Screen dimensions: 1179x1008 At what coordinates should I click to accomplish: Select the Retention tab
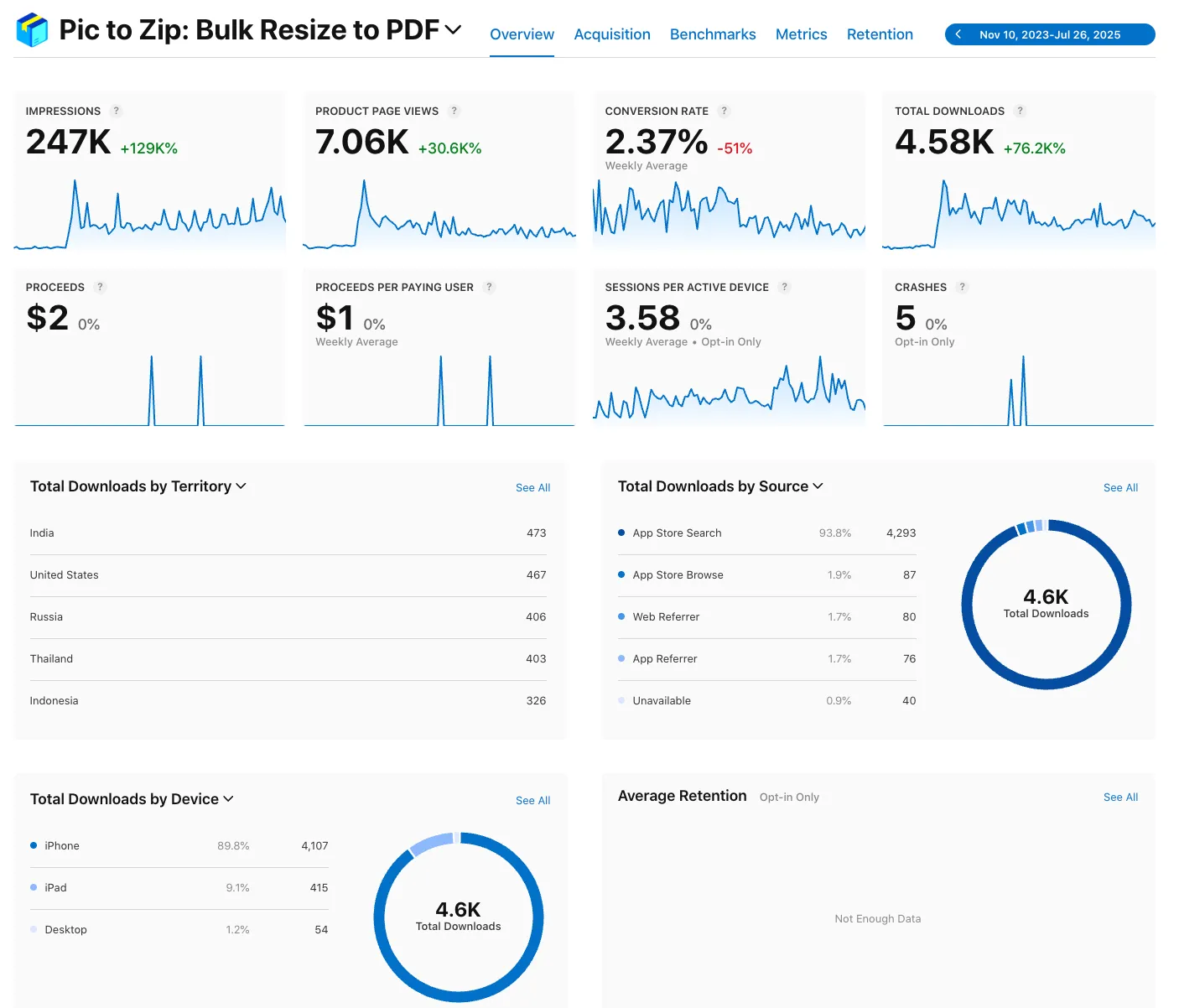pyautogui.click(x=880, y=34)
